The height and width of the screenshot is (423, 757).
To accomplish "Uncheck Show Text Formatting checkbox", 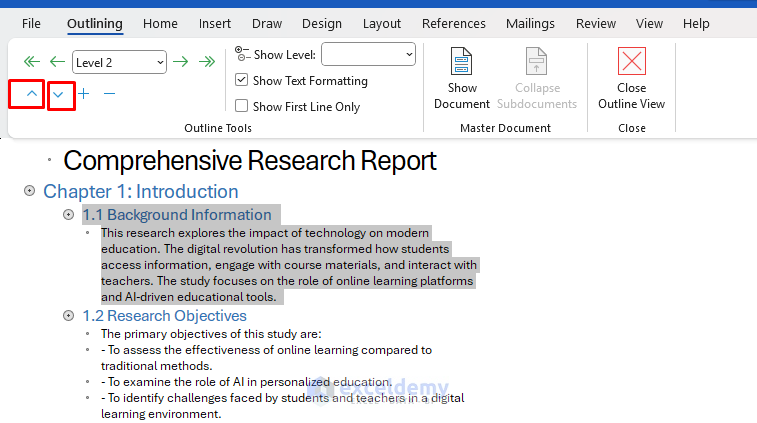I will click(x=241, y=81).
